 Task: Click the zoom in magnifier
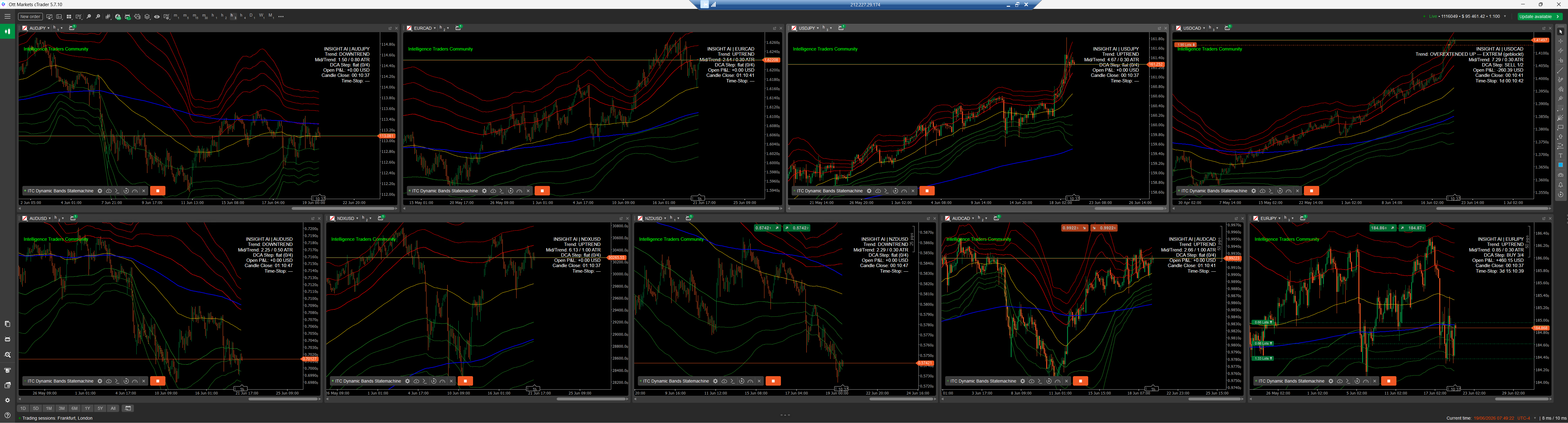tap(98, 17)
